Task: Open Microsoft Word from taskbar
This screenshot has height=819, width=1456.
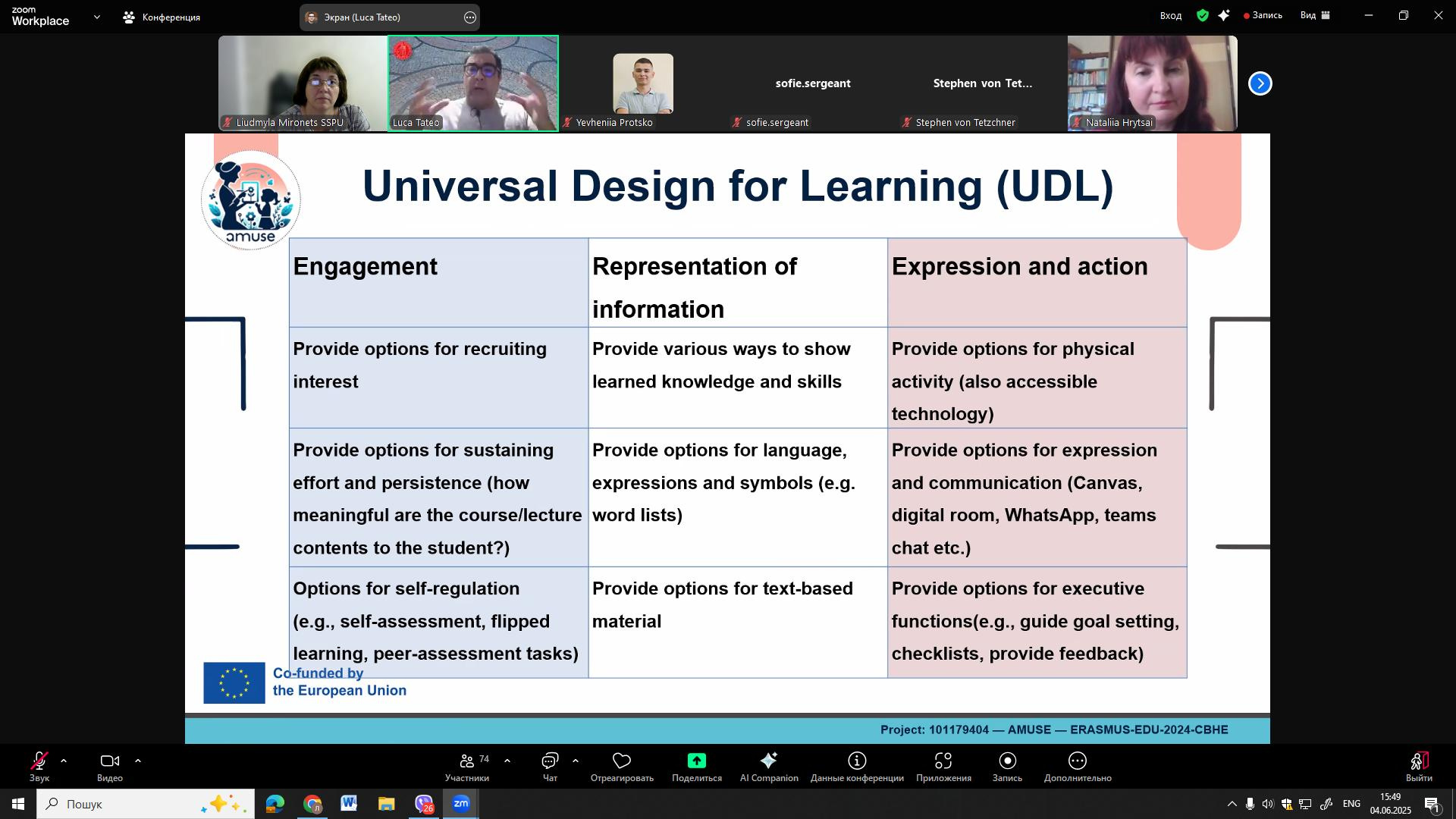Action: tap(349, 804)
